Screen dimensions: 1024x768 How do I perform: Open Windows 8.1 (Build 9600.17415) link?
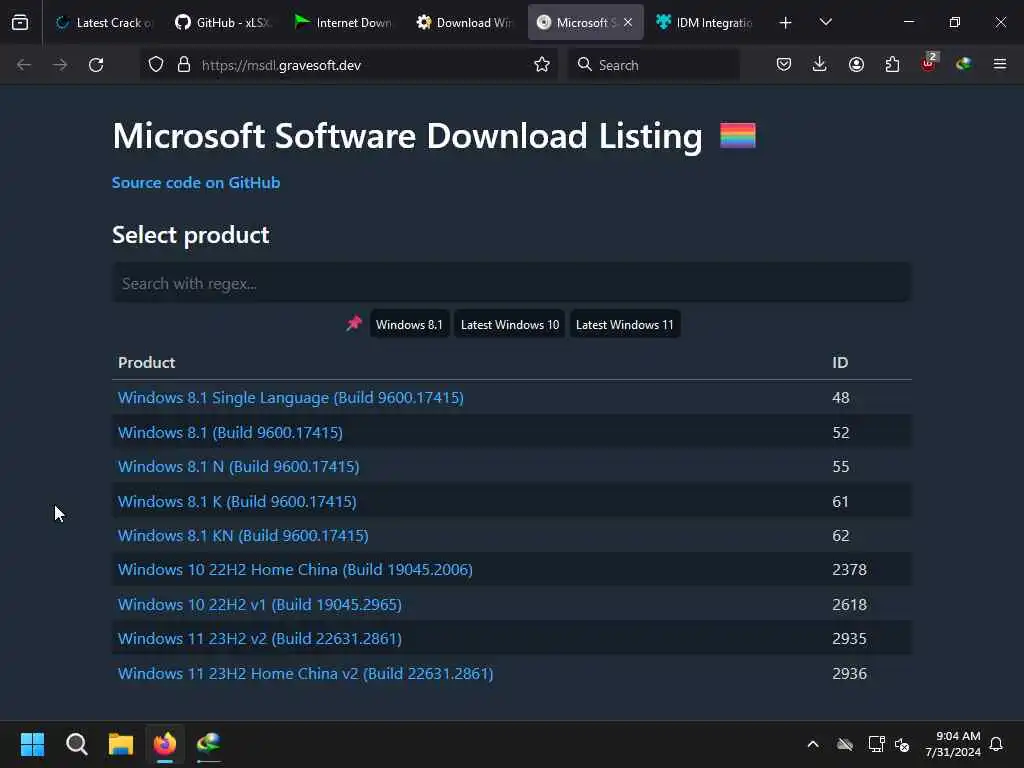coord(230,432)
